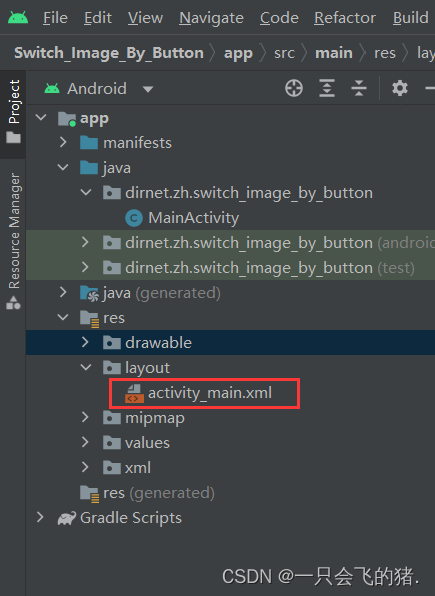This screenshot has height=596, width=435.
Task: Collapse the layout folder chevron
Action: (86, 367)
